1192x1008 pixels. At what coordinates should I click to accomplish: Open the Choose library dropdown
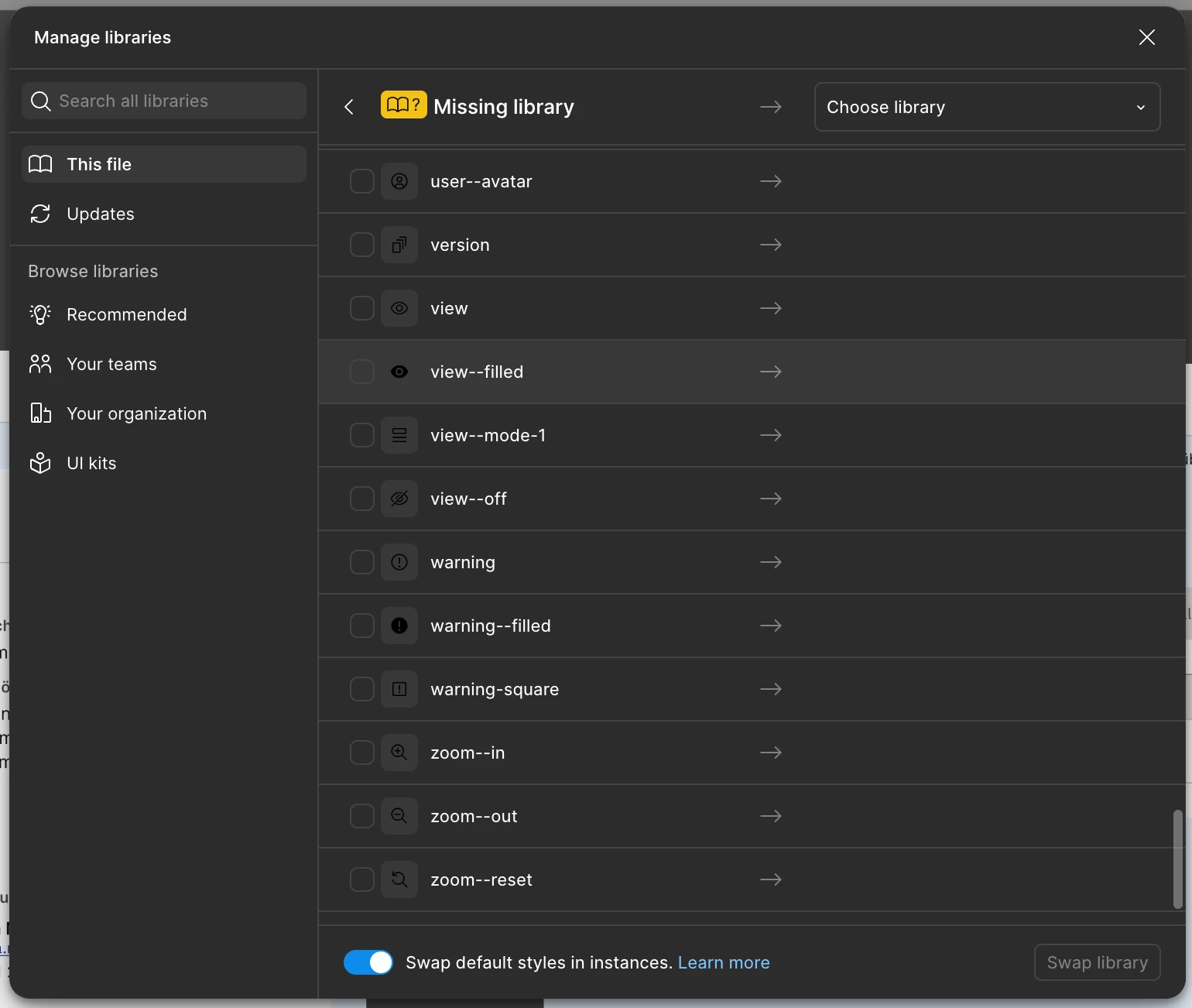pyautogui.click(x=987, y=107)
